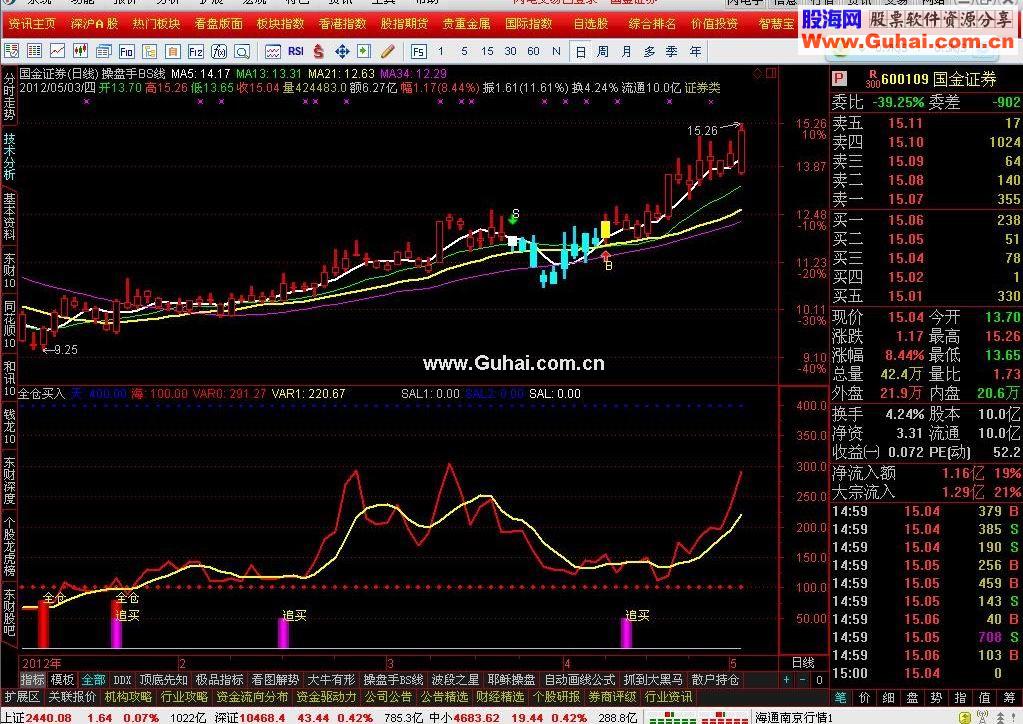Click the F5 chart switch icon
Screen dimensions: 1023x724
click(418, 51)
